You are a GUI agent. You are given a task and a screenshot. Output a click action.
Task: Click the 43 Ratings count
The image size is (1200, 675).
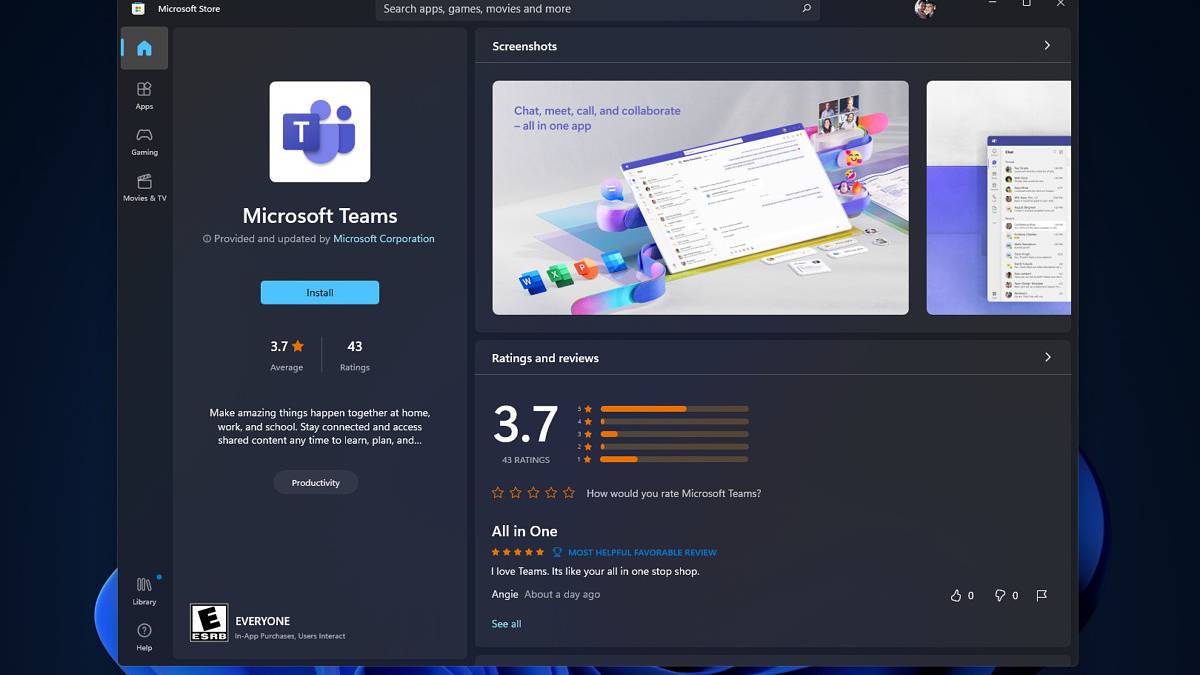tap(355, 355)
